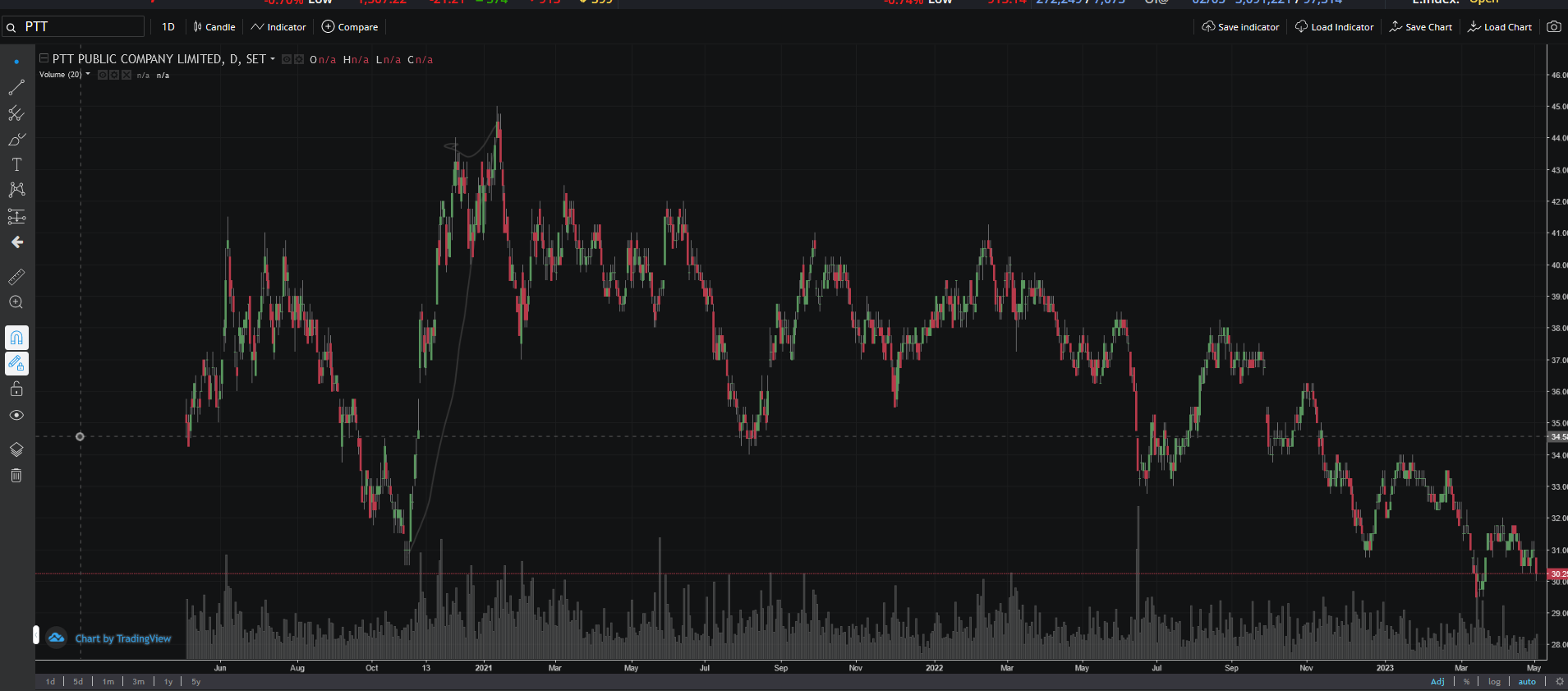Click the Compare button
The width and height of the screenshot is (1568, 691).
pyautogui.click(x=350, y=27)
